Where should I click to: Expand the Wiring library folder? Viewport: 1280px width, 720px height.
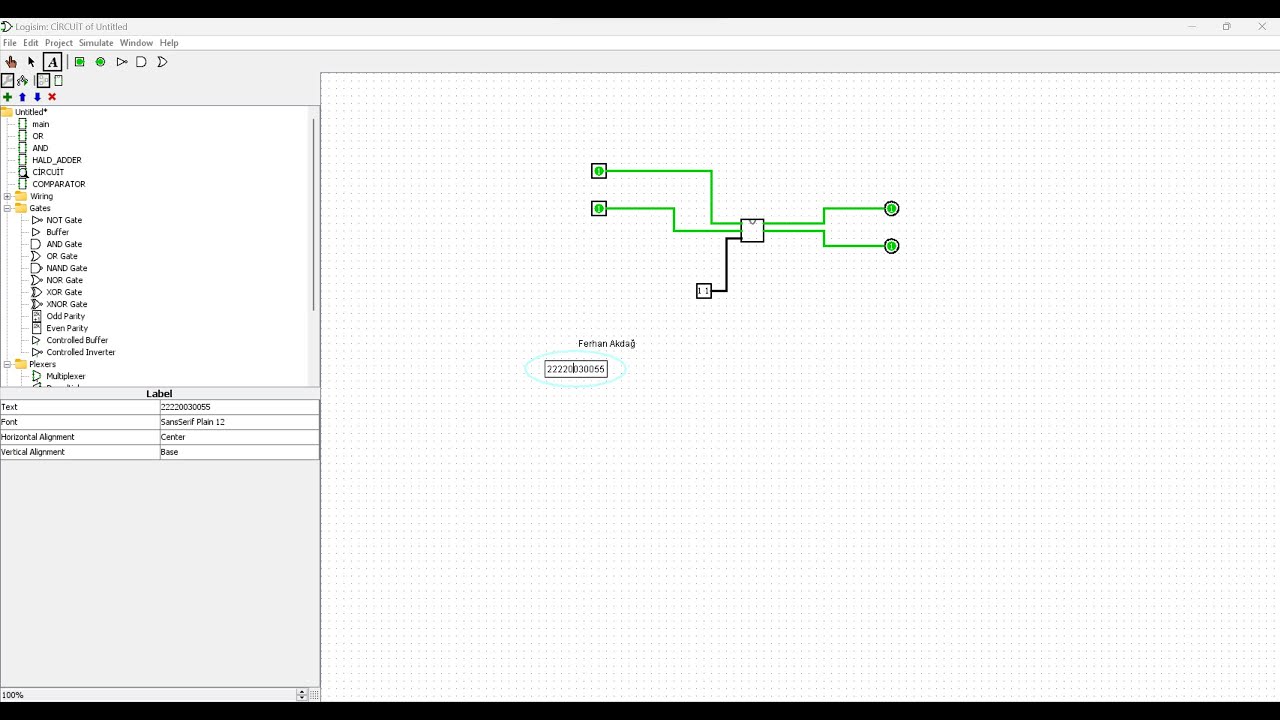pyautogui.click(x=7, y=196)
